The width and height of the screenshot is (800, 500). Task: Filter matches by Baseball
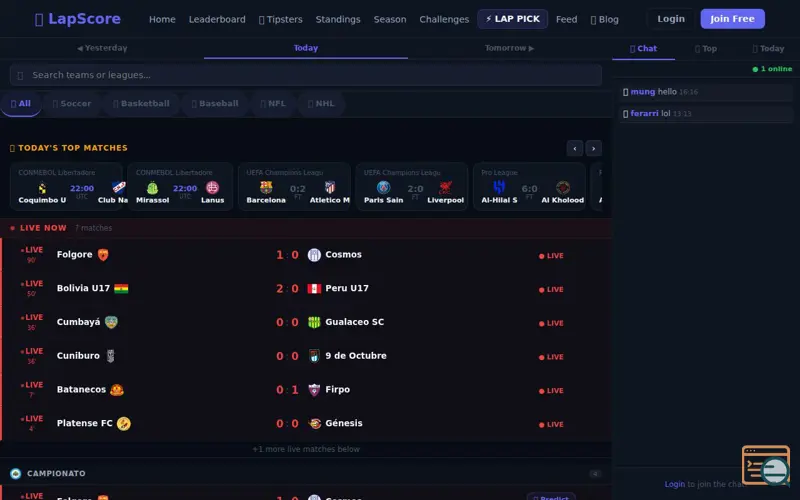(215, 104)
